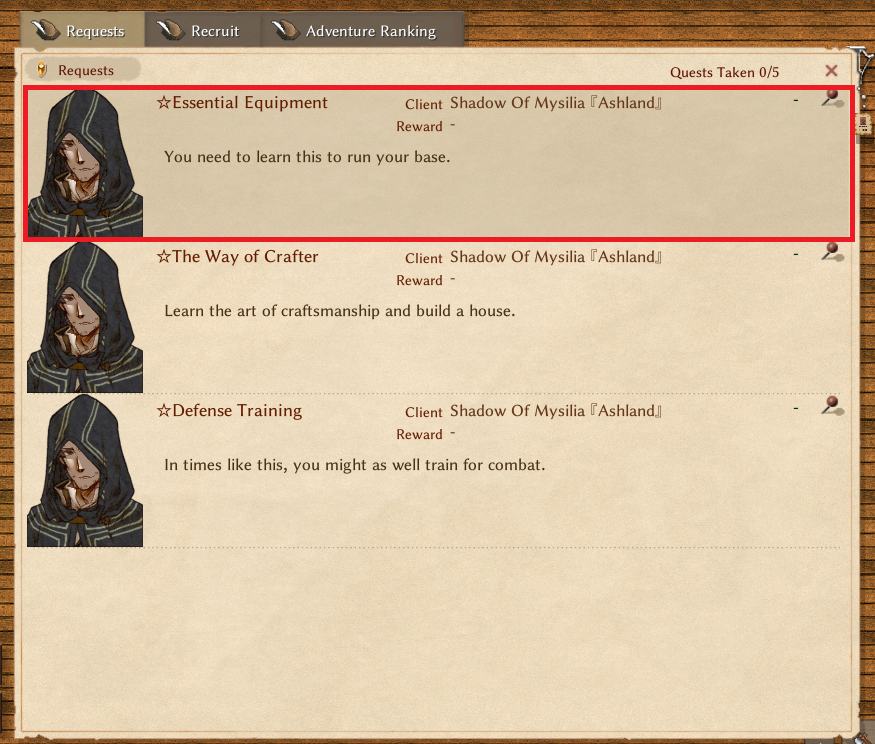Select the Essential Equipment quest title
The width and height of the screenshot is (875, 744).
coord(242,103)
